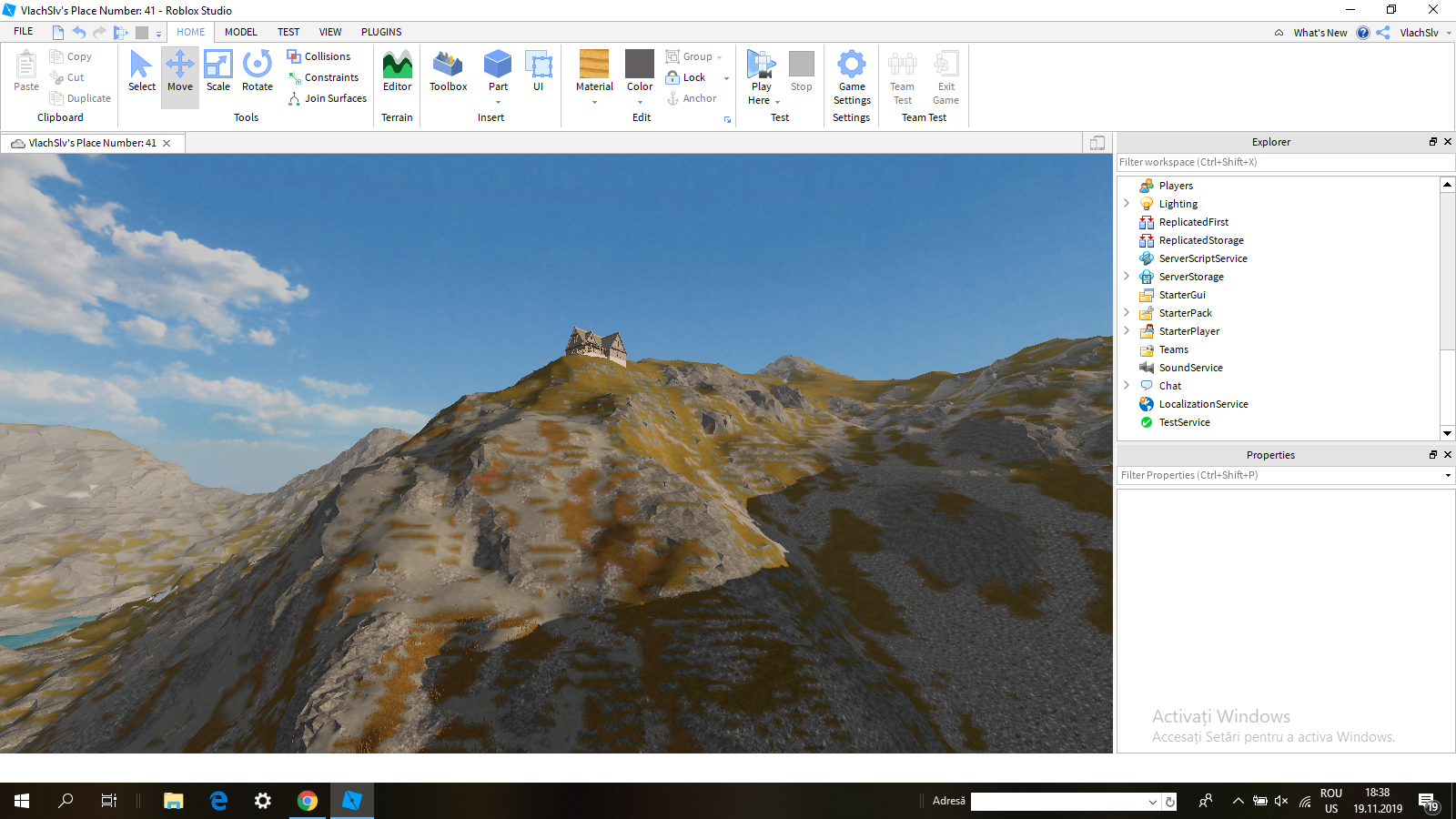Click the Filter workspace search field

pyautogui.click(x=1285, y=162)
